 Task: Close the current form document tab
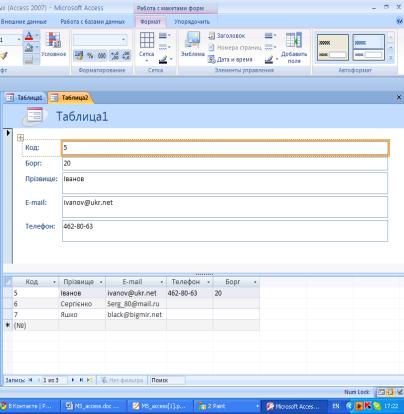[399, 97]
